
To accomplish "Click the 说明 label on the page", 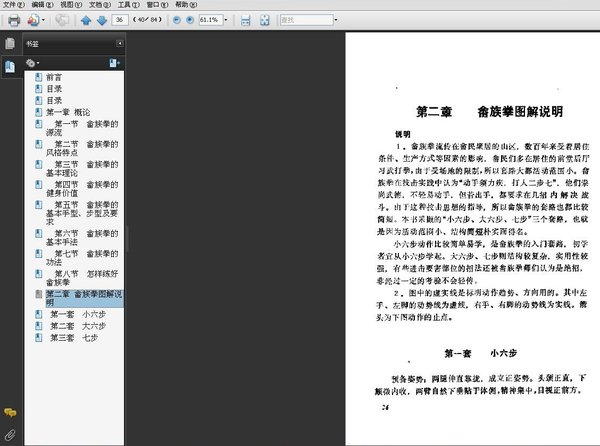I will pyautogui.click(x=403, y=134).
